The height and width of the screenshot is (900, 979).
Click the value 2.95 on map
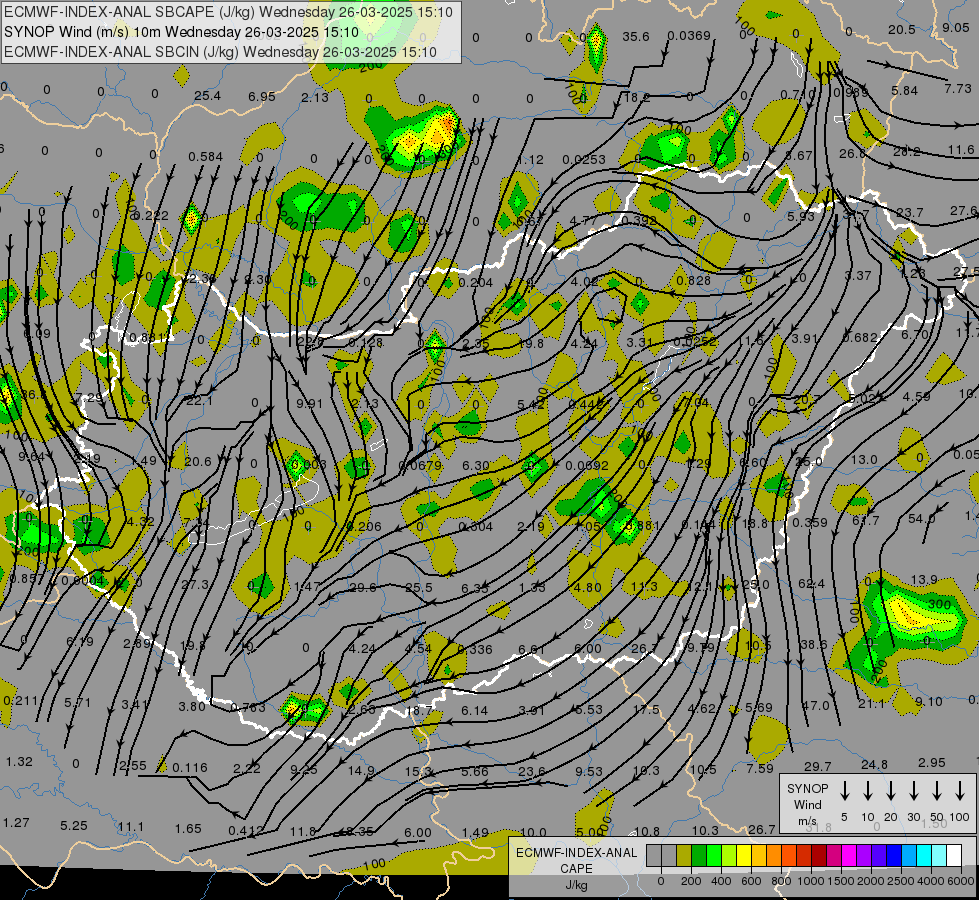coord(932,763)
